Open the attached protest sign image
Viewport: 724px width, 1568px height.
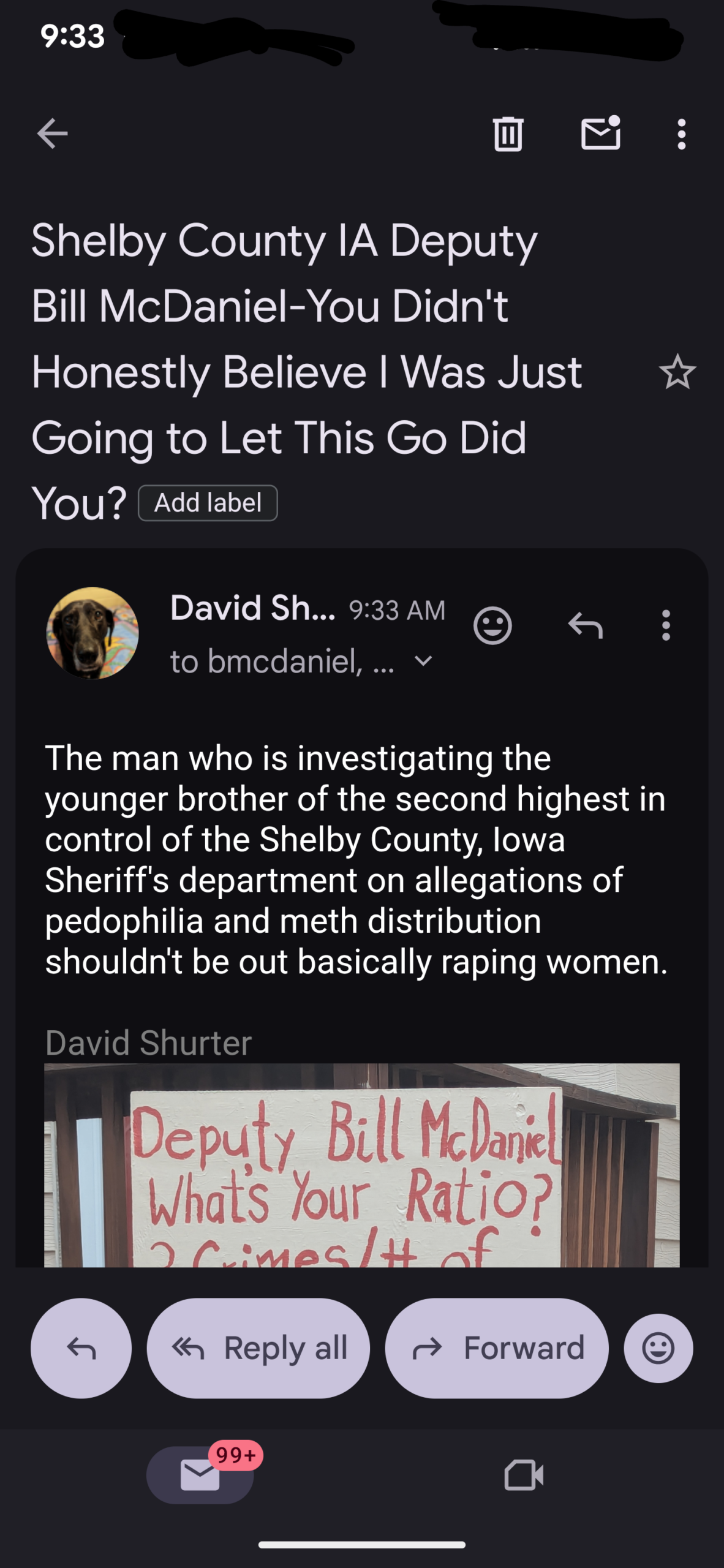(x=361, y=1165)
